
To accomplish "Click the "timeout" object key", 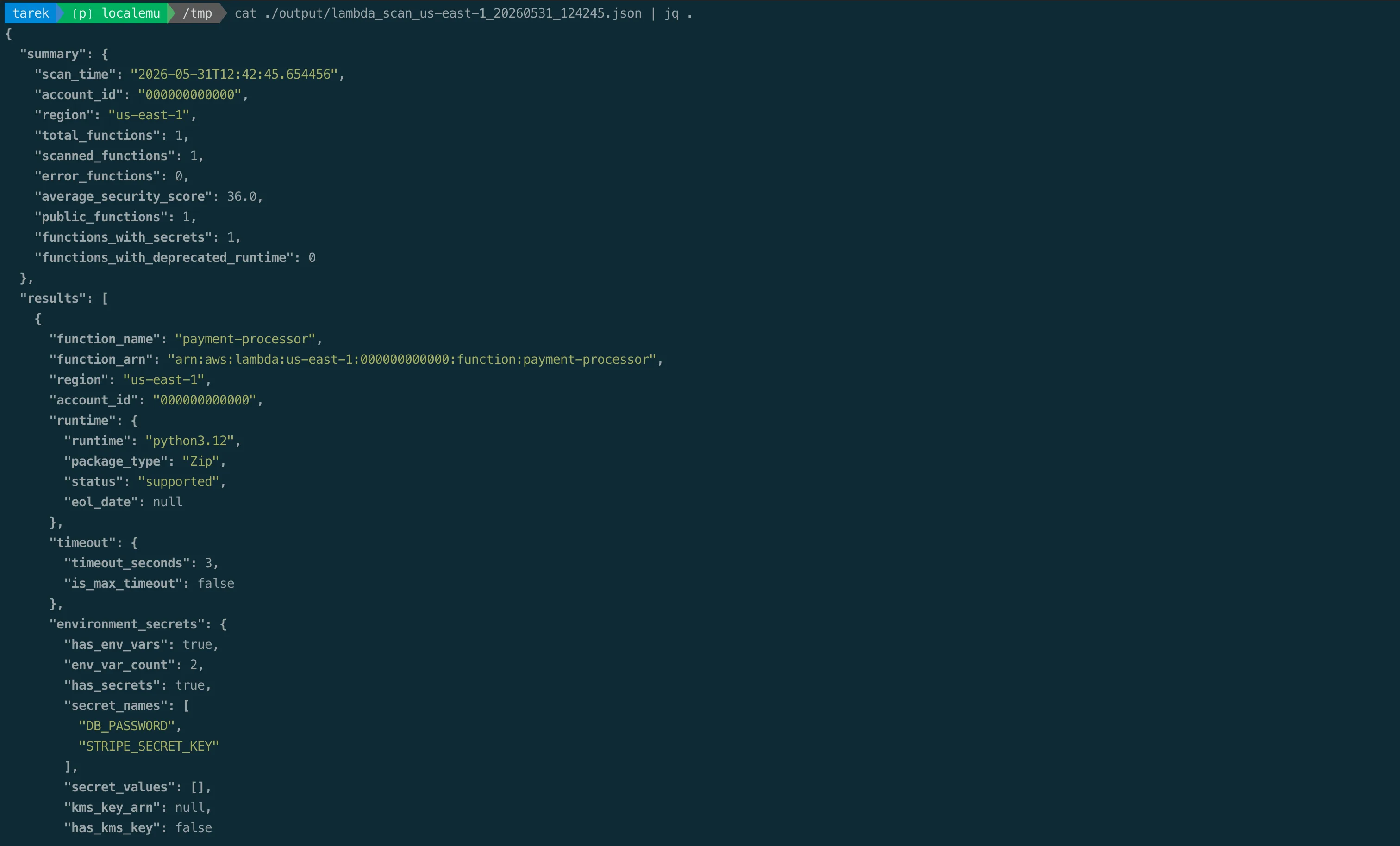I will (82, 542).
